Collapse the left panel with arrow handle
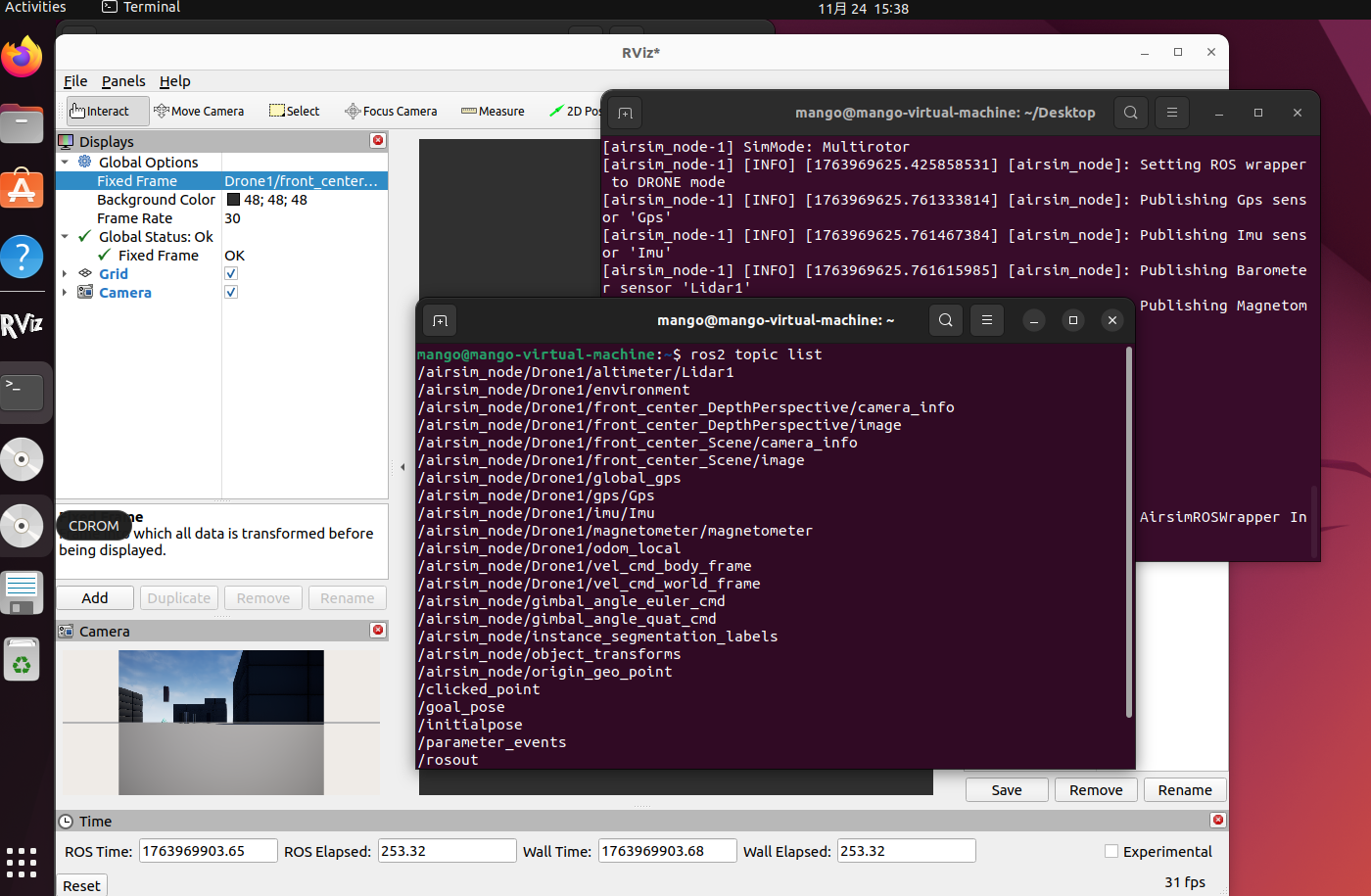Image resolution: width=1371 pixels, height=896 pixels. pyautogui.click(x=402, y=467)
